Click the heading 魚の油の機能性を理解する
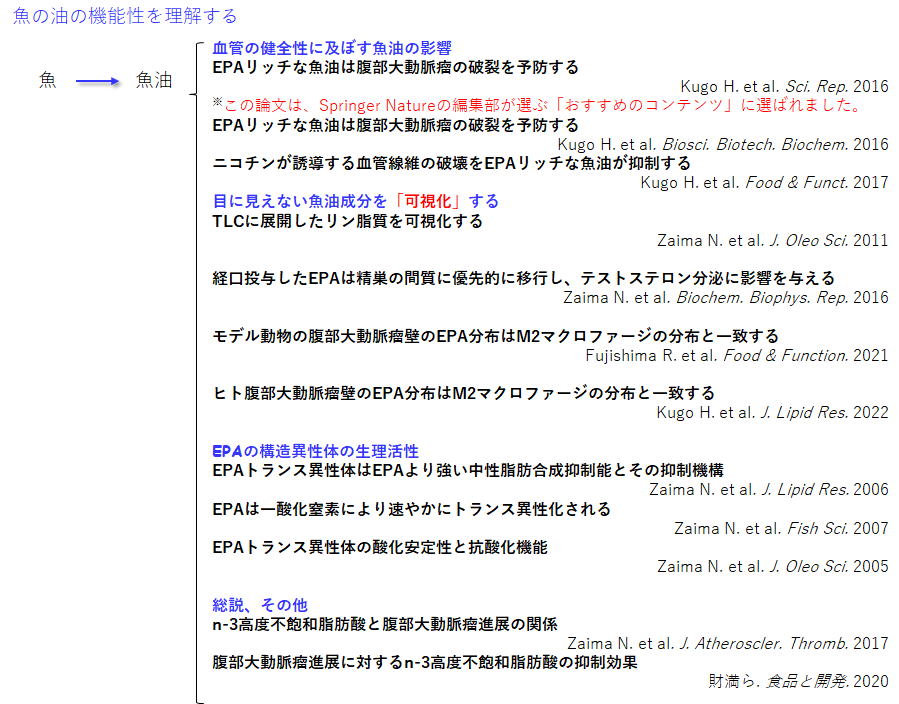899x704 pixels. pos(125,16)
